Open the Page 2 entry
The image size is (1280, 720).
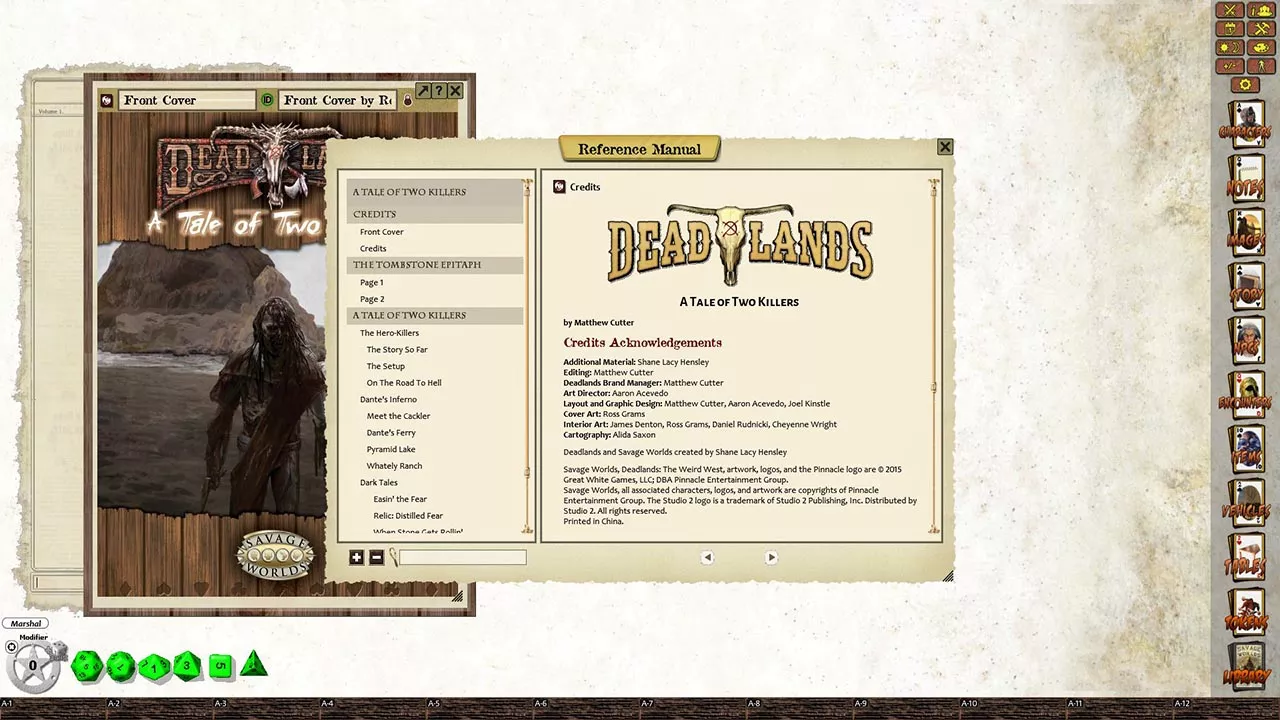[372, 299]
